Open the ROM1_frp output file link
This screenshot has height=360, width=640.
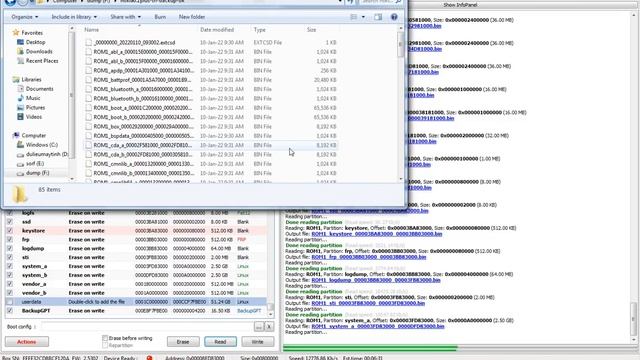(x=369, y=257)
